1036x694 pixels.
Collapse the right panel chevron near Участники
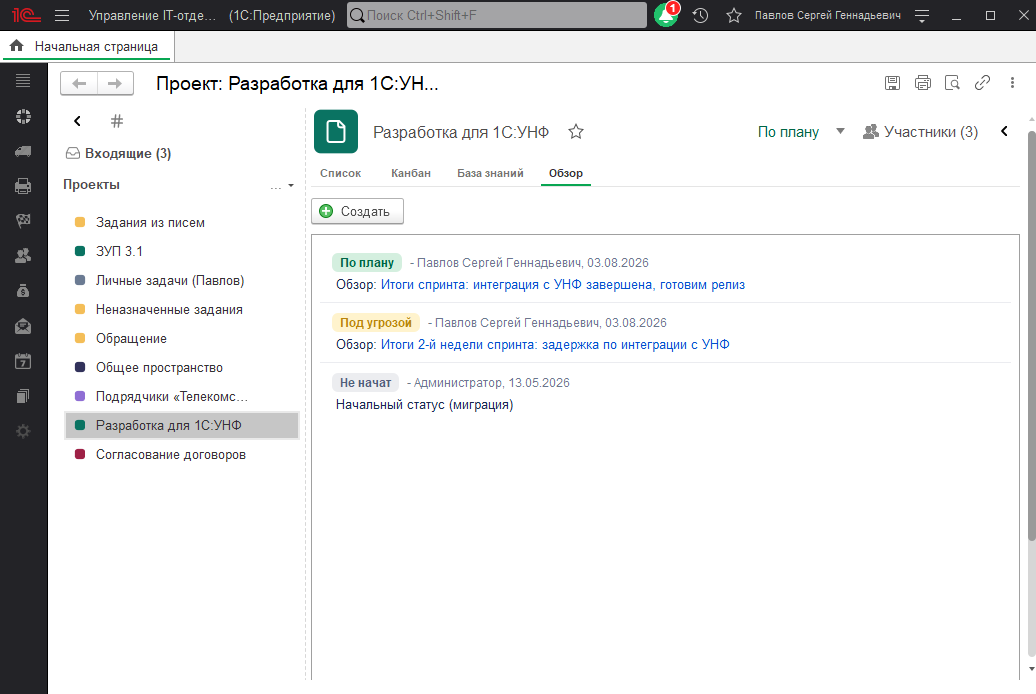click(x=1004, y=132)
